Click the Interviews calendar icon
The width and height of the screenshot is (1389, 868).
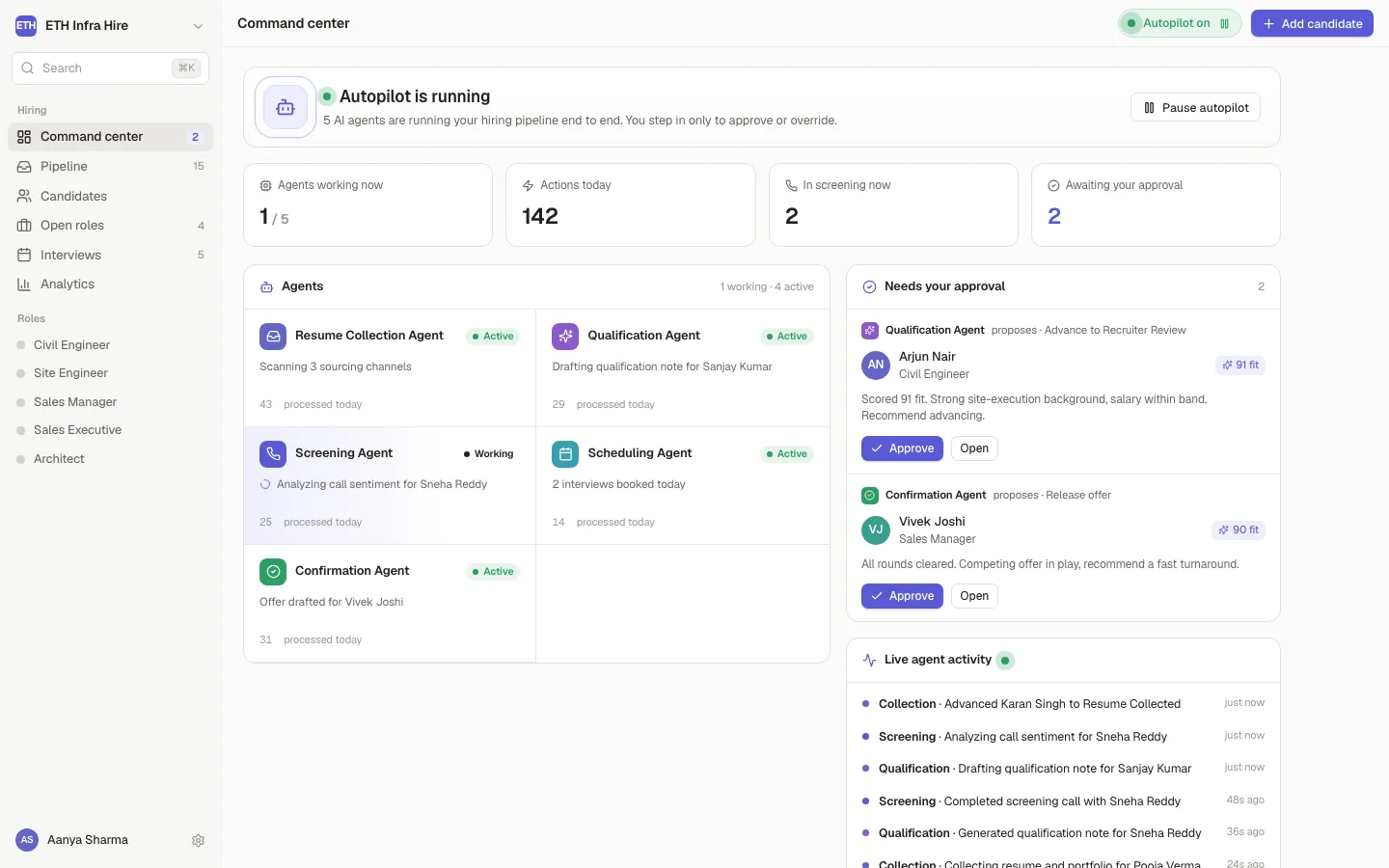tap(24, 255)
